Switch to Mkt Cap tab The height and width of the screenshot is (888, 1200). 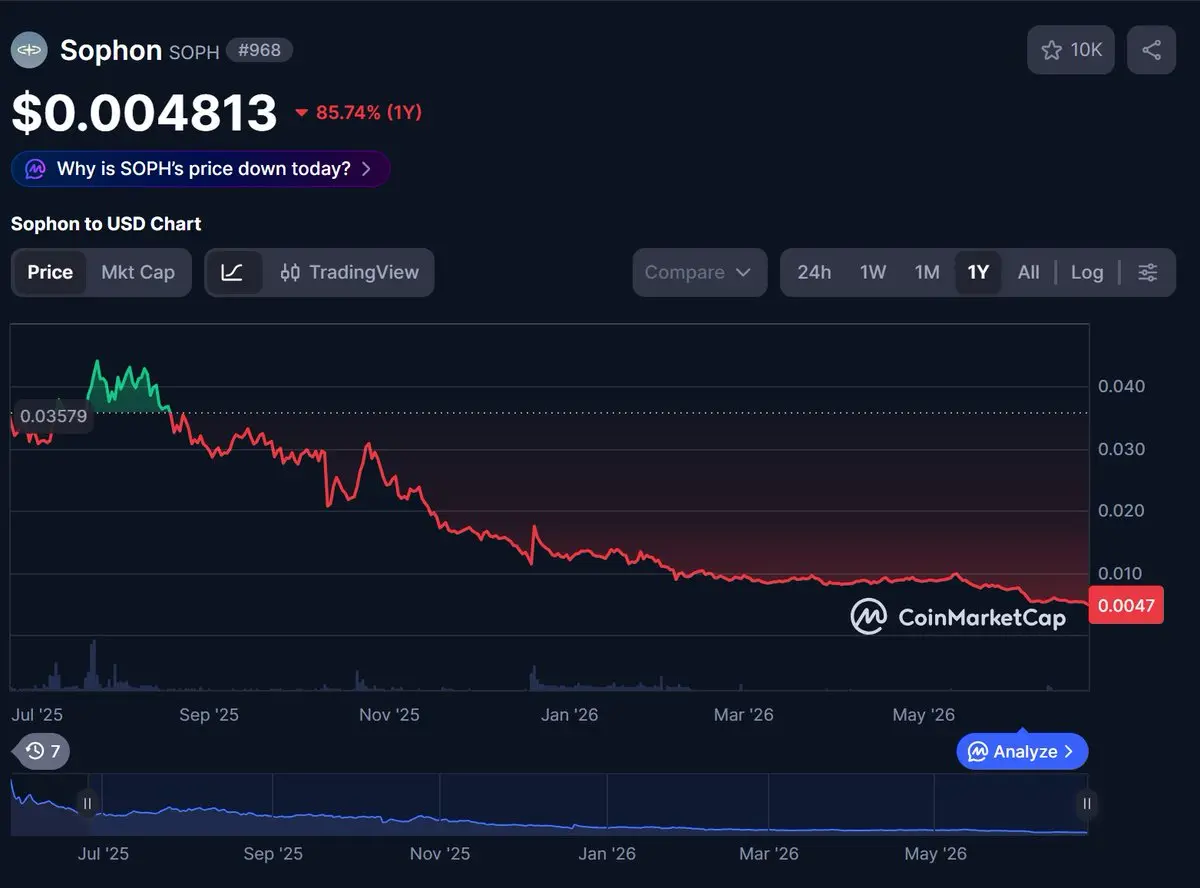[138, 272]
